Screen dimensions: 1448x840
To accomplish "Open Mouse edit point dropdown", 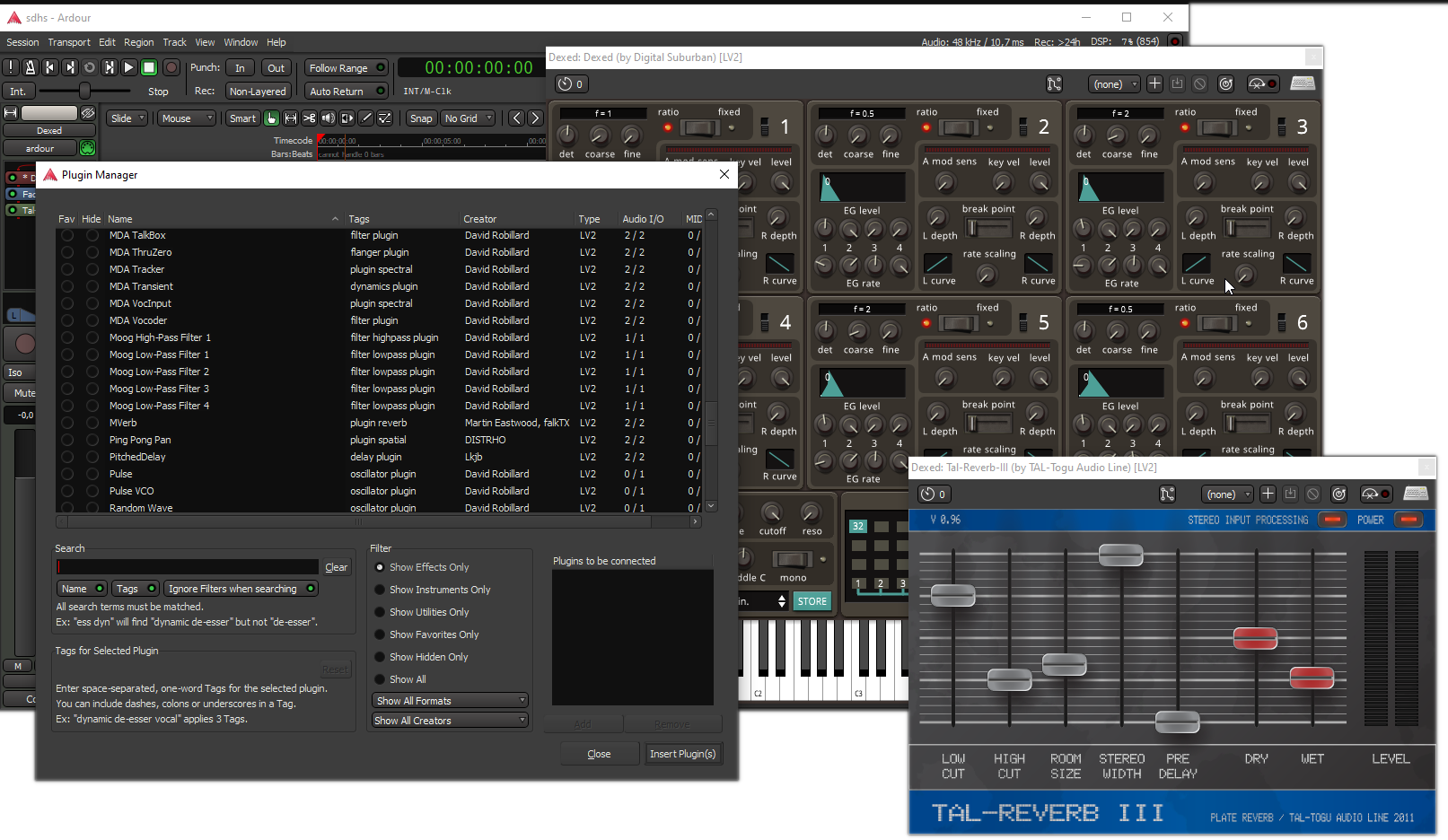I will 187,118.
